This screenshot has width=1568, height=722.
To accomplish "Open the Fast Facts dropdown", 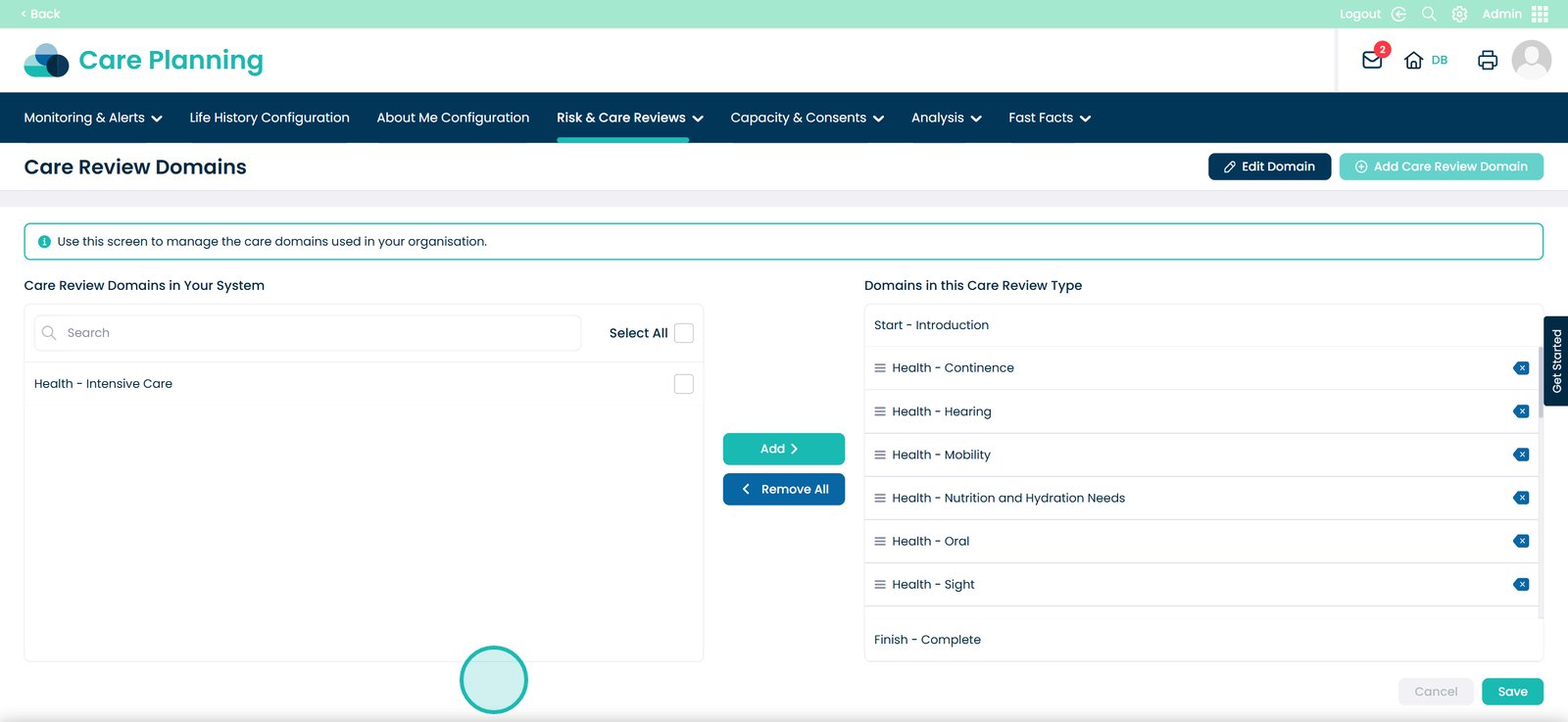I will [1049, 118].
